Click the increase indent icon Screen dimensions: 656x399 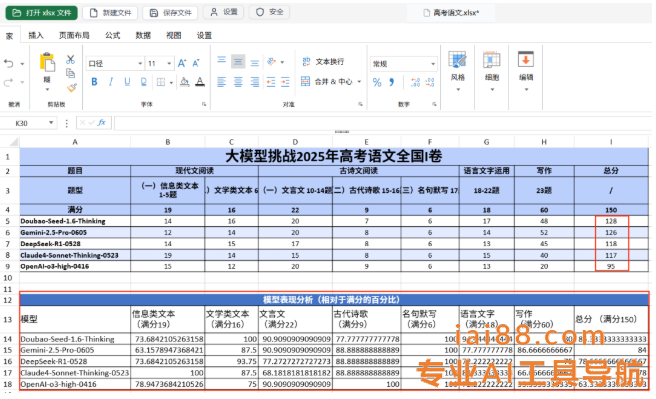(285, 82)
